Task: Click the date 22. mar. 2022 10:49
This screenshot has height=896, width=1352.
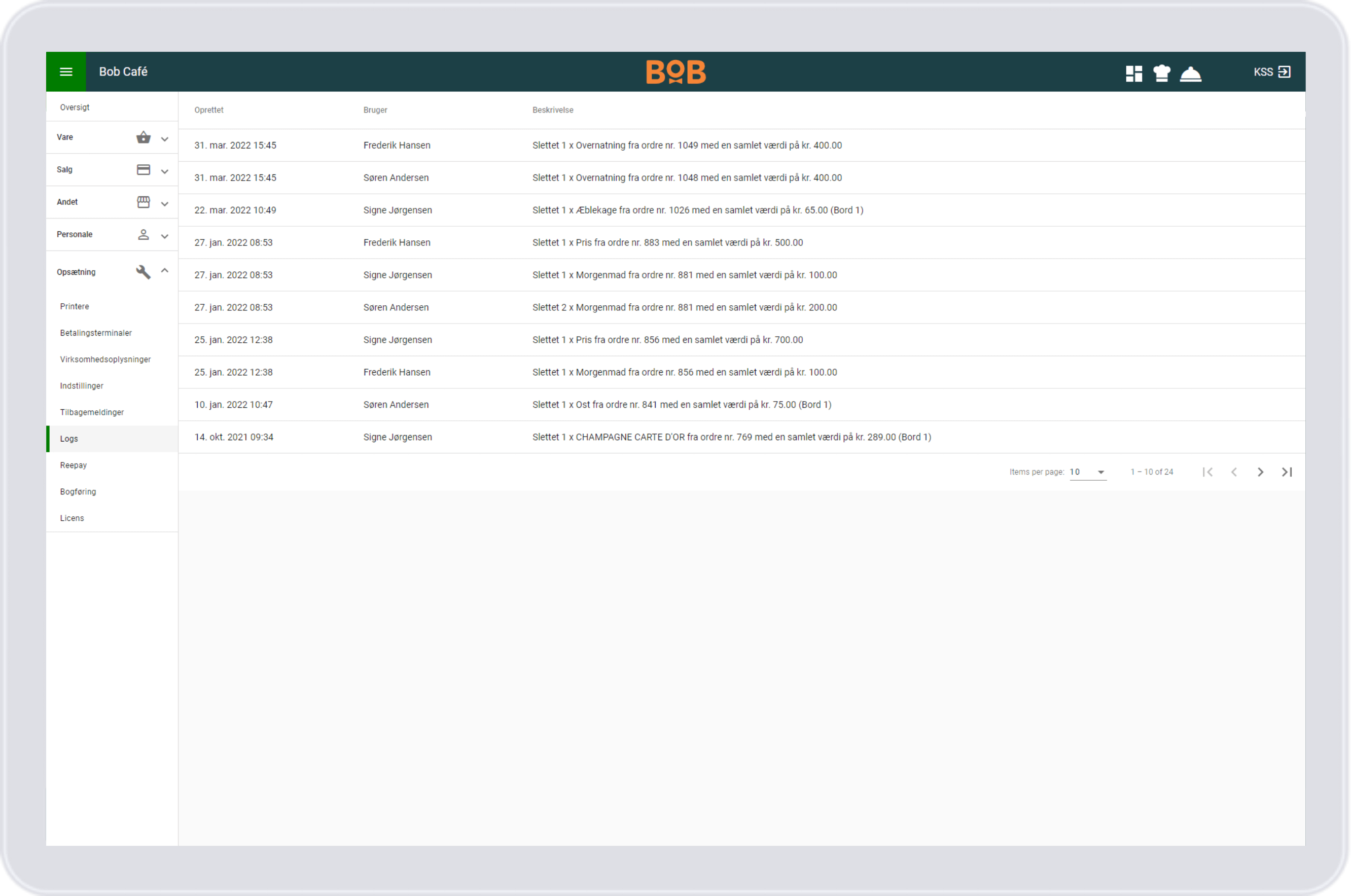Action: (235, 210)
